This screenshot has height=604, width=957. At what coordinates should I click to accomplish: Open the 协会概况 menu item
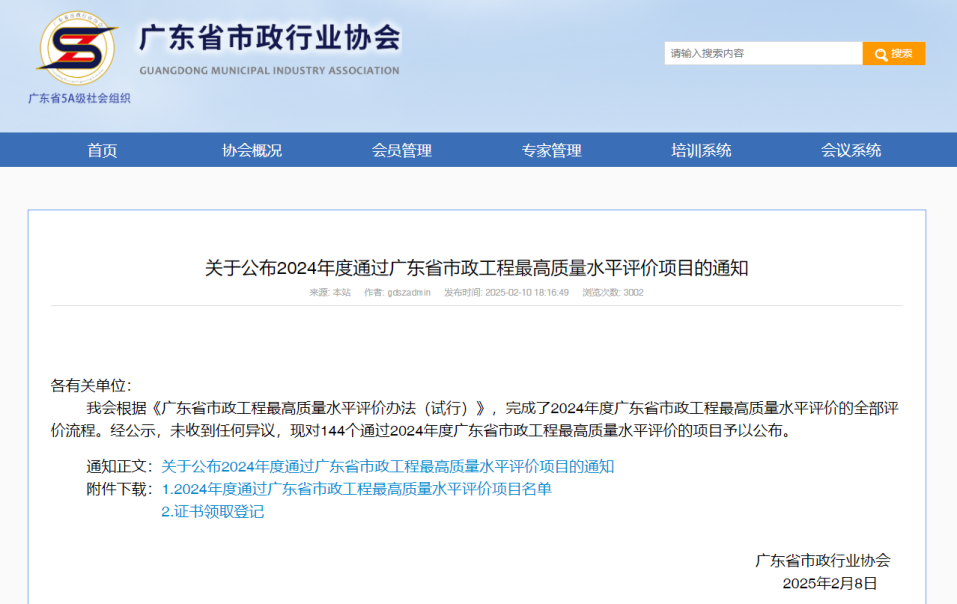tap(252, 150)
